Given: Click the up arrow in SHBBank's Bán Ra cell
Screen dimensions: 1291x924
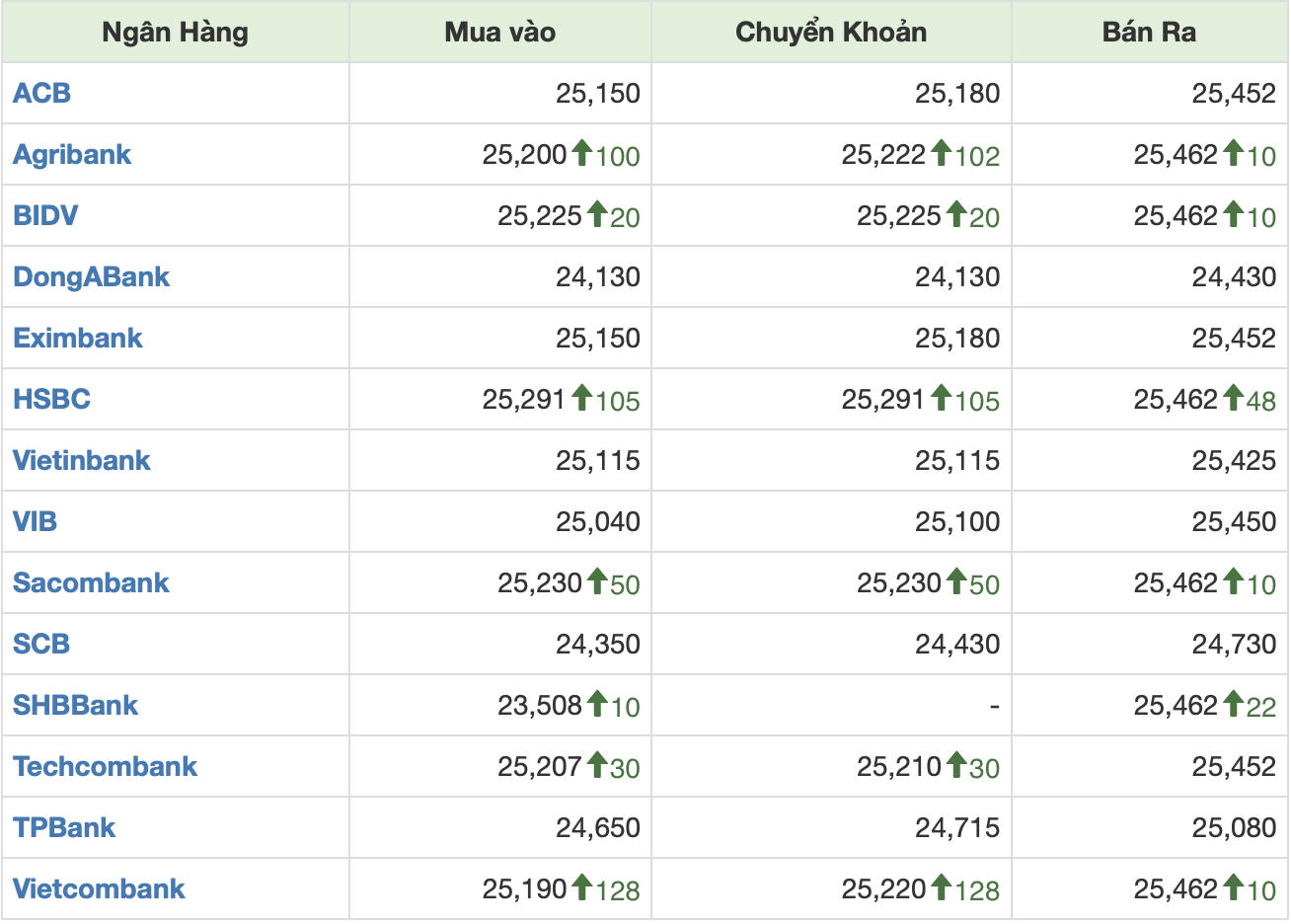Looking at the screenshot, I should pyautogui.click(x=1233, y=704).
